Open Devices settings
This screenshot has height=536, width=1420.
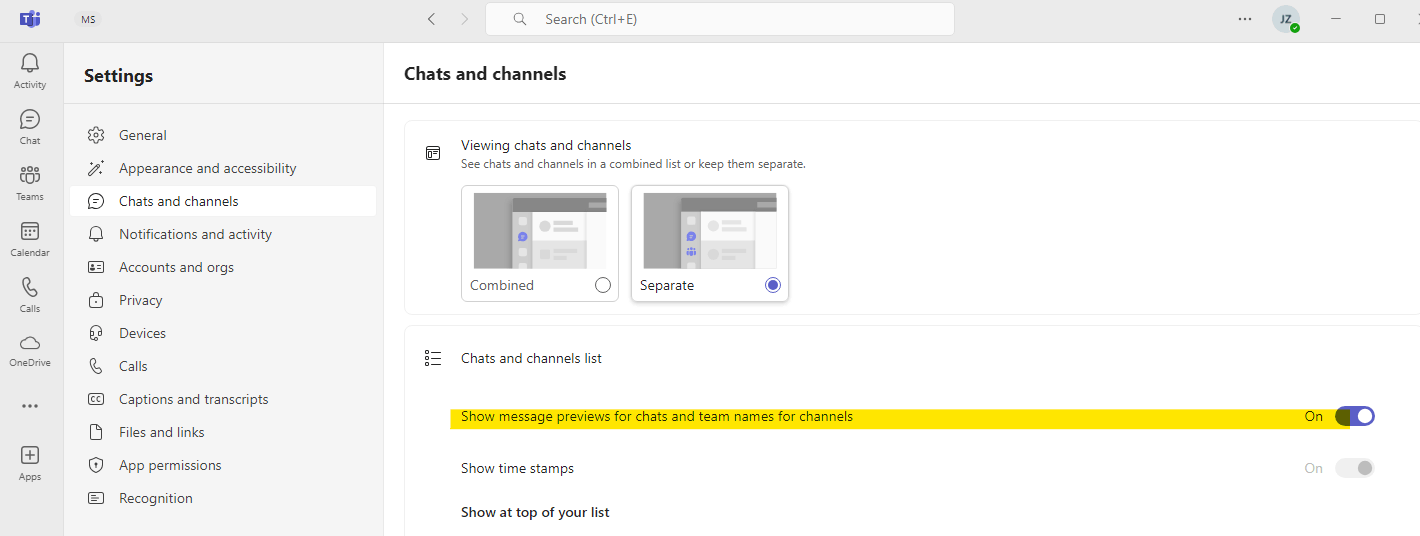click(x=223, y=333)
